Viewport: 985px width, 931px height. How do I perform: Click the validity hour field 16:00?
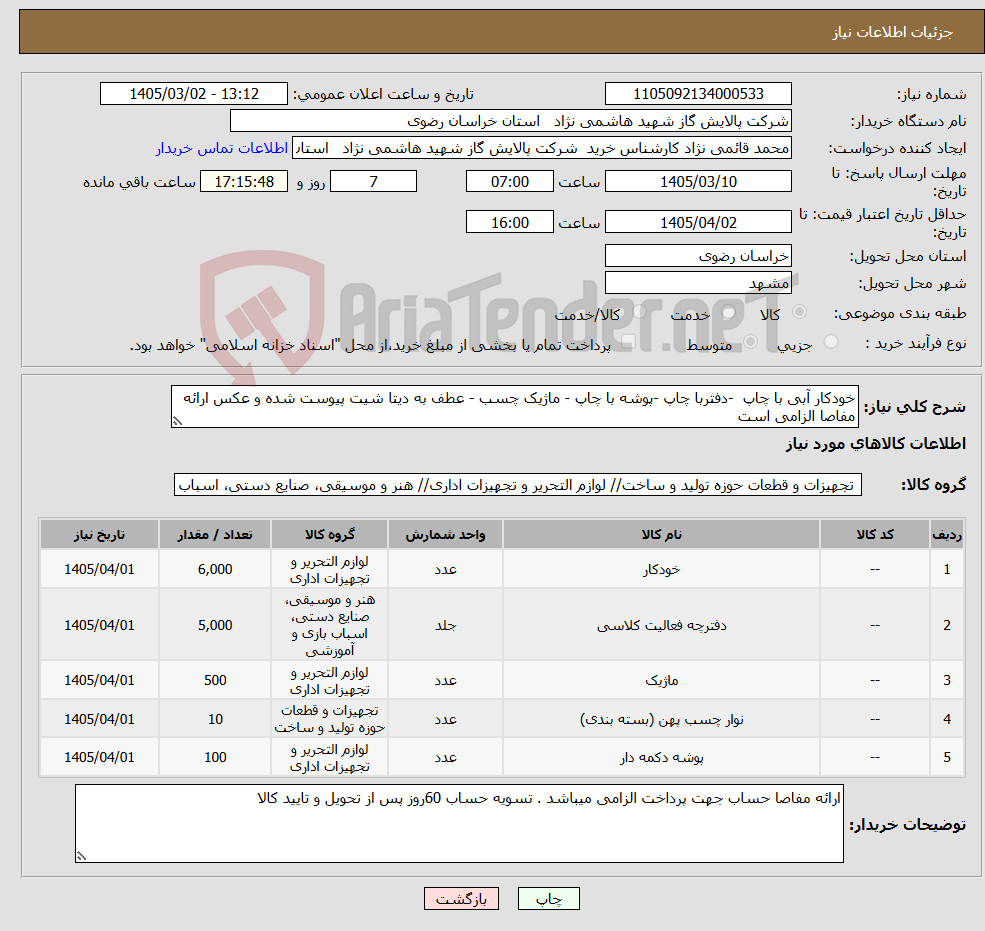(x=509, y=222)
